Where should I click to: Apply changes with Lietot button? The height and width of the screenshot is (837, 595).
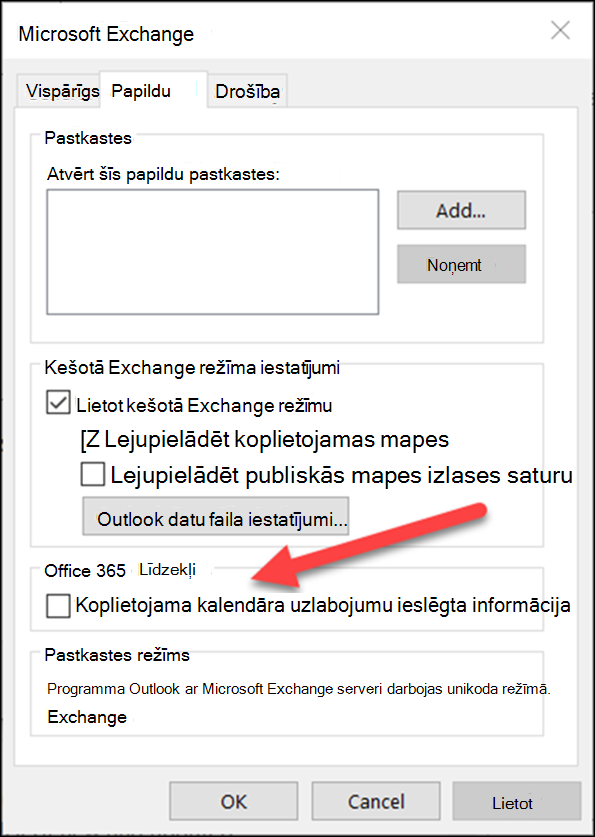pyautogui.click(x=517, y=801)
